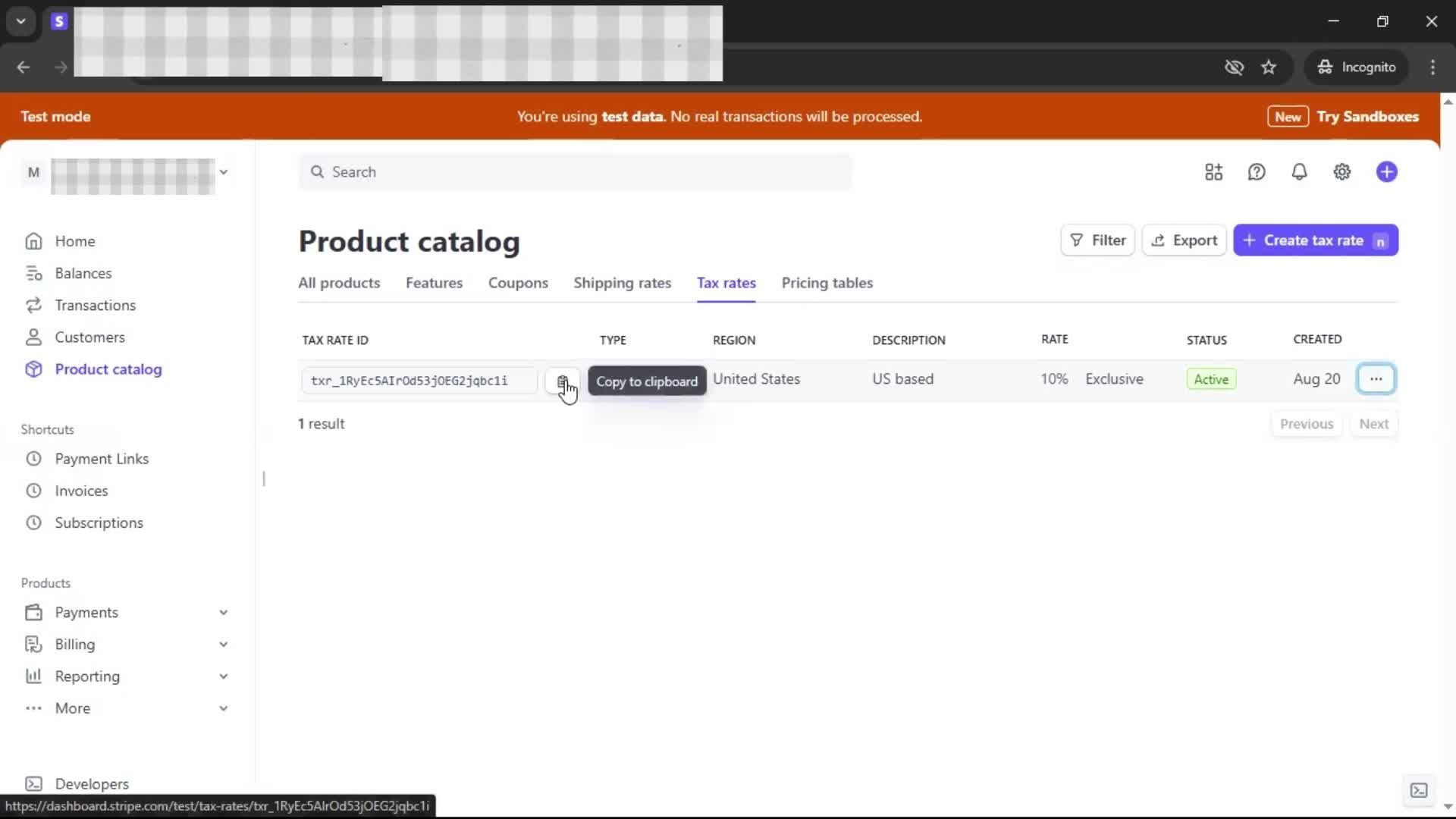The image size is (1456, 819).
Task: Open the apps grid icon in header
Action: click(x=1213, y=172)
